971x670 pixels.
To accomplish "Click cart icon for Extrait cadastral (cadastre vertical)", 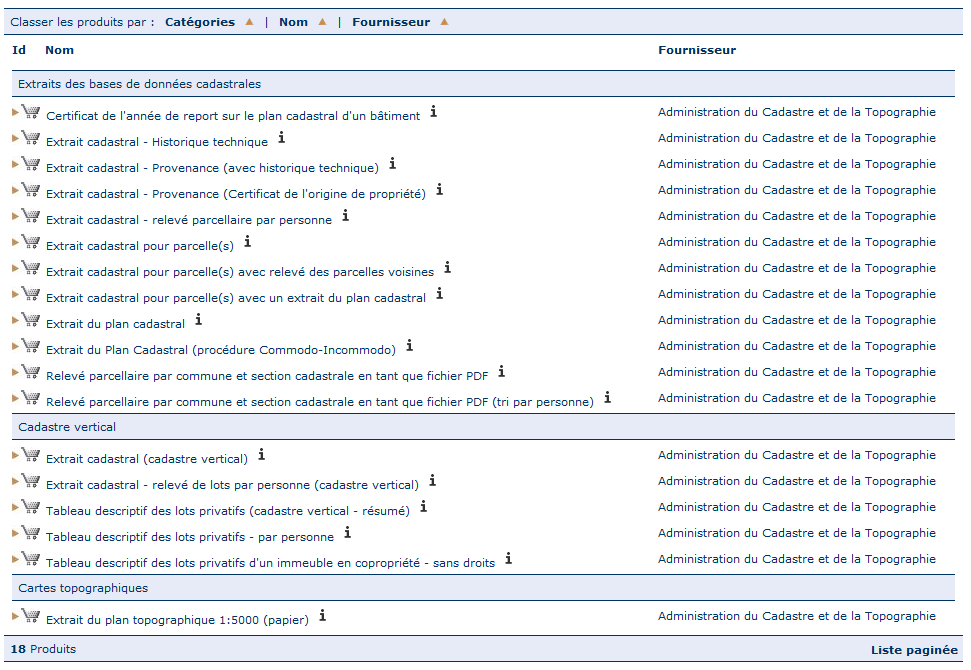I will (x=30, y=455).
